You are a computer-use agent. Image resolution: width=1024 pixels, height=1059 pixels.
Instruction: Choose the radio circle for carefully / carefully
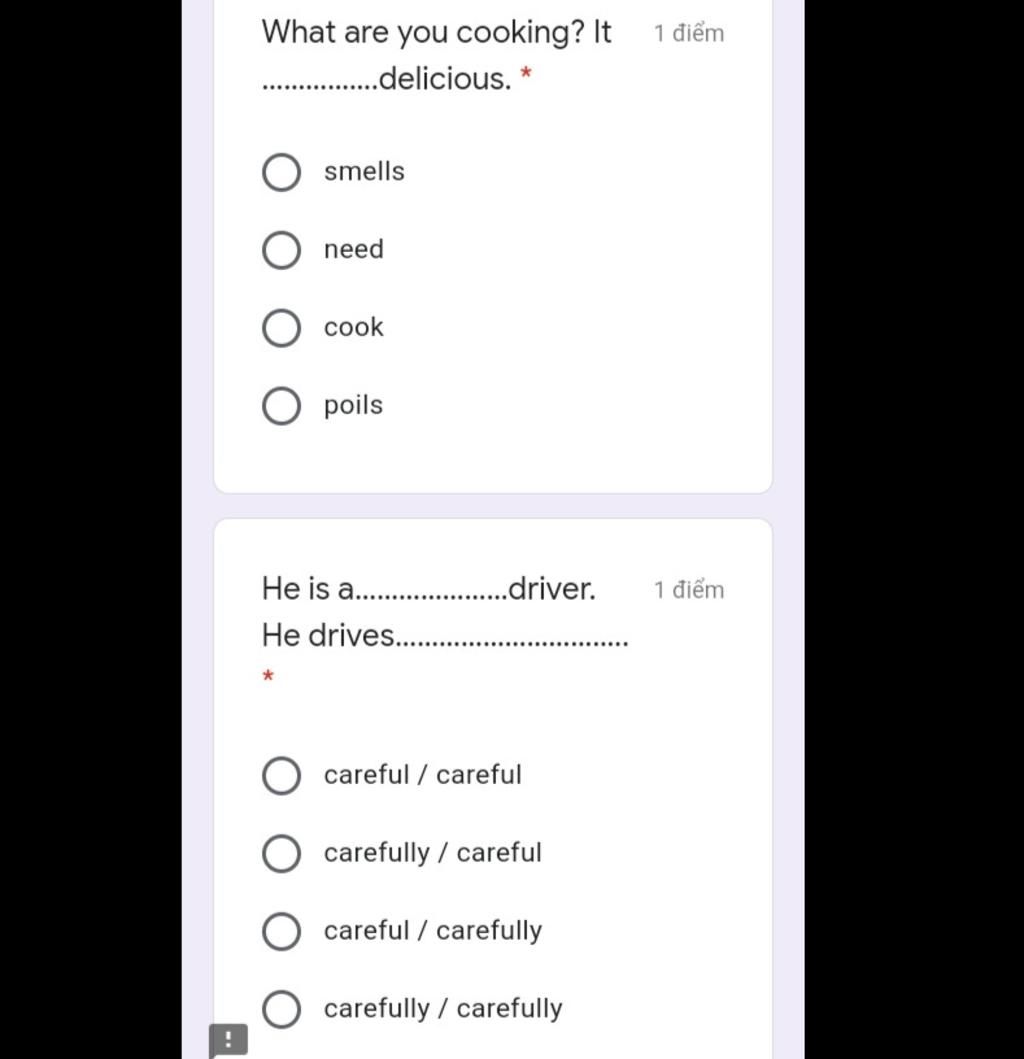(281, 1010)
